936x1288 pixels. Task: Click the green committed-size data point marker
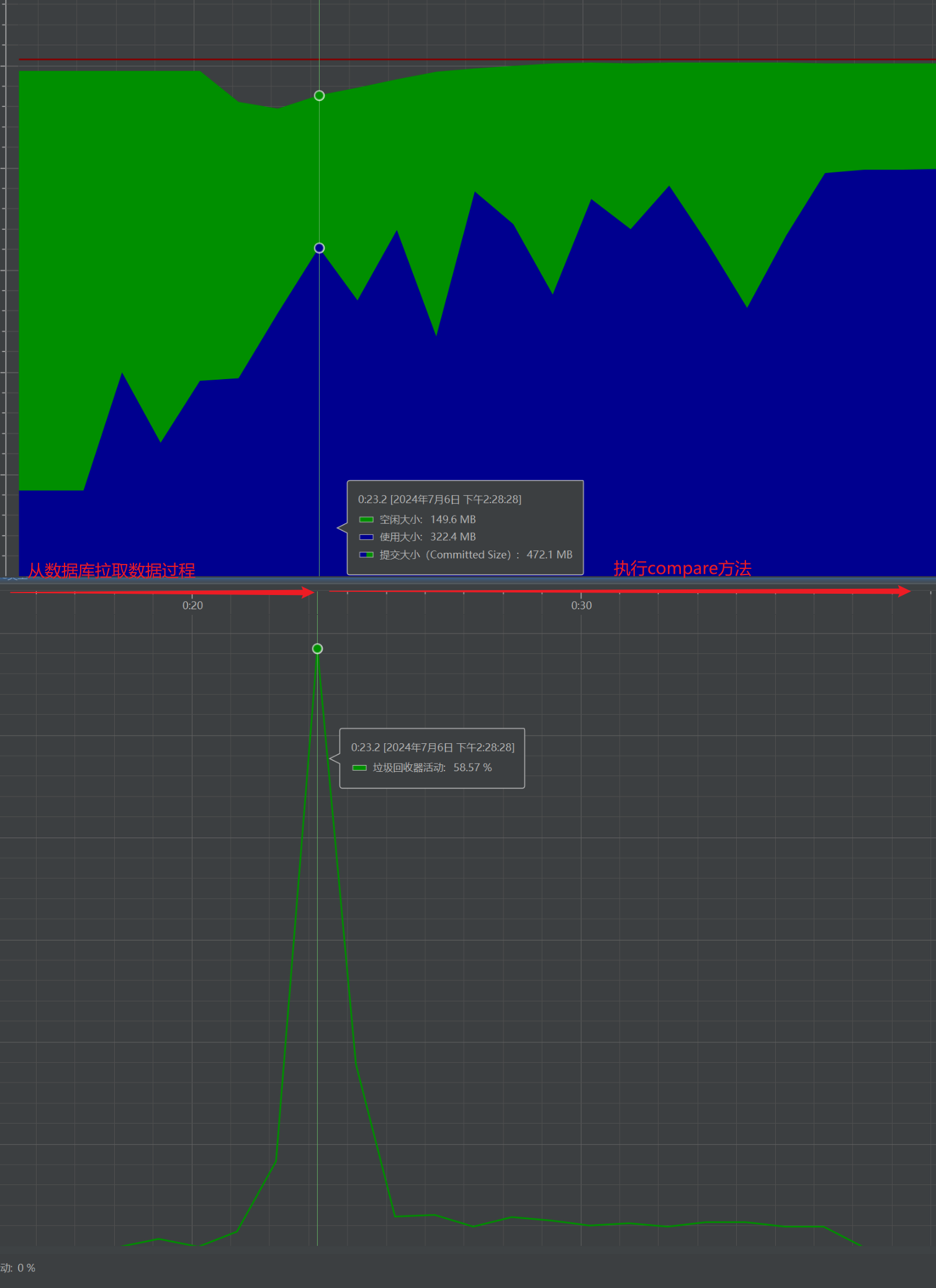319,96
